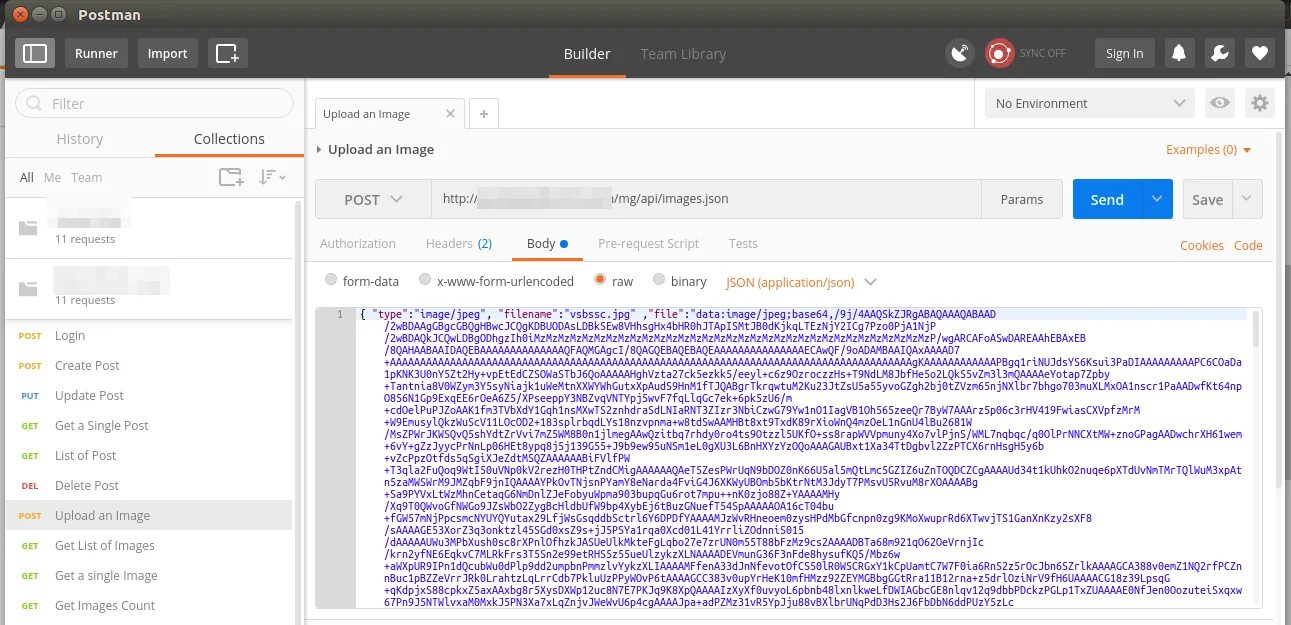Add a new request tab with plus
The image size is (1291, 625).
point(483,114)
